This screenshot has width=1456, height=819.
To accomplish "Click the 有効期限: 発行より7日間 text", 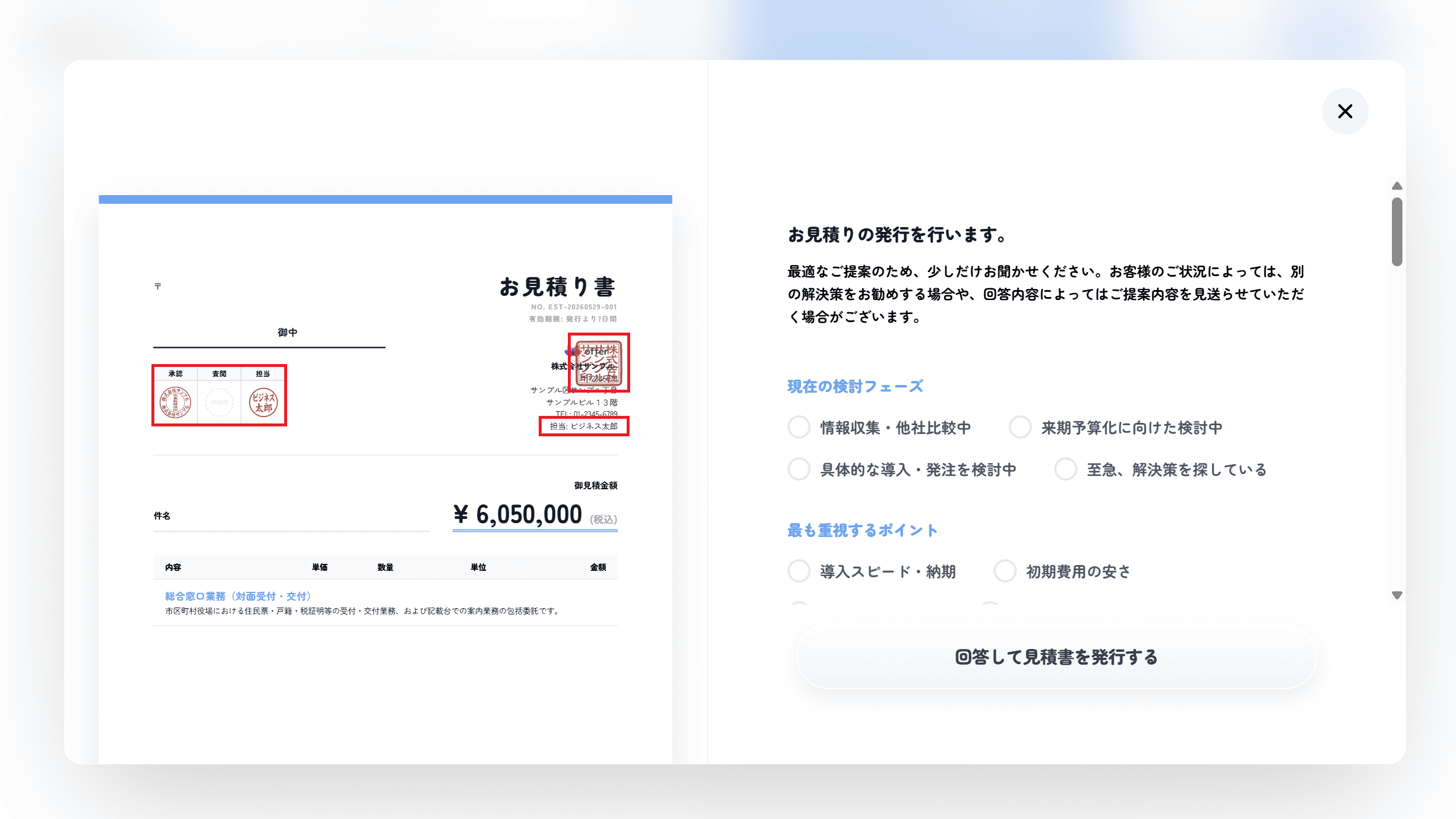I will coord(572,319).
